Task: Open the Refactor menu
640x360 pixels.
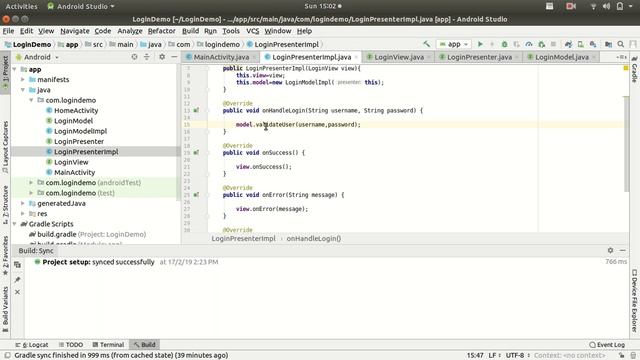Action: pos(161,31)
